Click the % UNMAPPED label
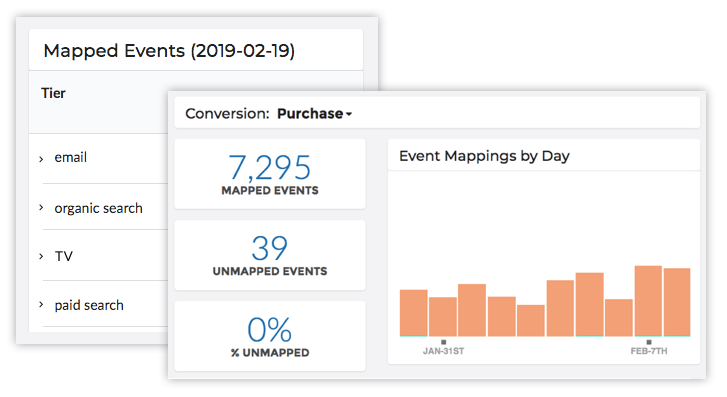 270,353
